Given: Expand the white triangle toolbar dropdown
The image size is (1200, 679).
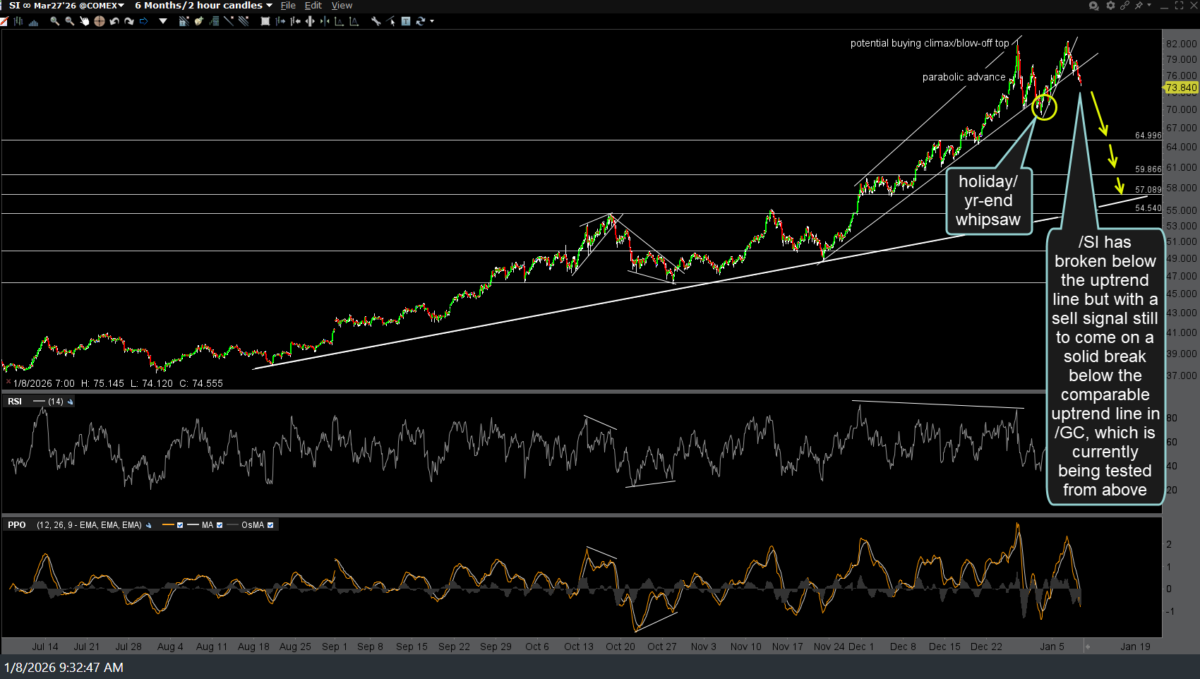Looking at the screenshot, I should pos(162,20).
